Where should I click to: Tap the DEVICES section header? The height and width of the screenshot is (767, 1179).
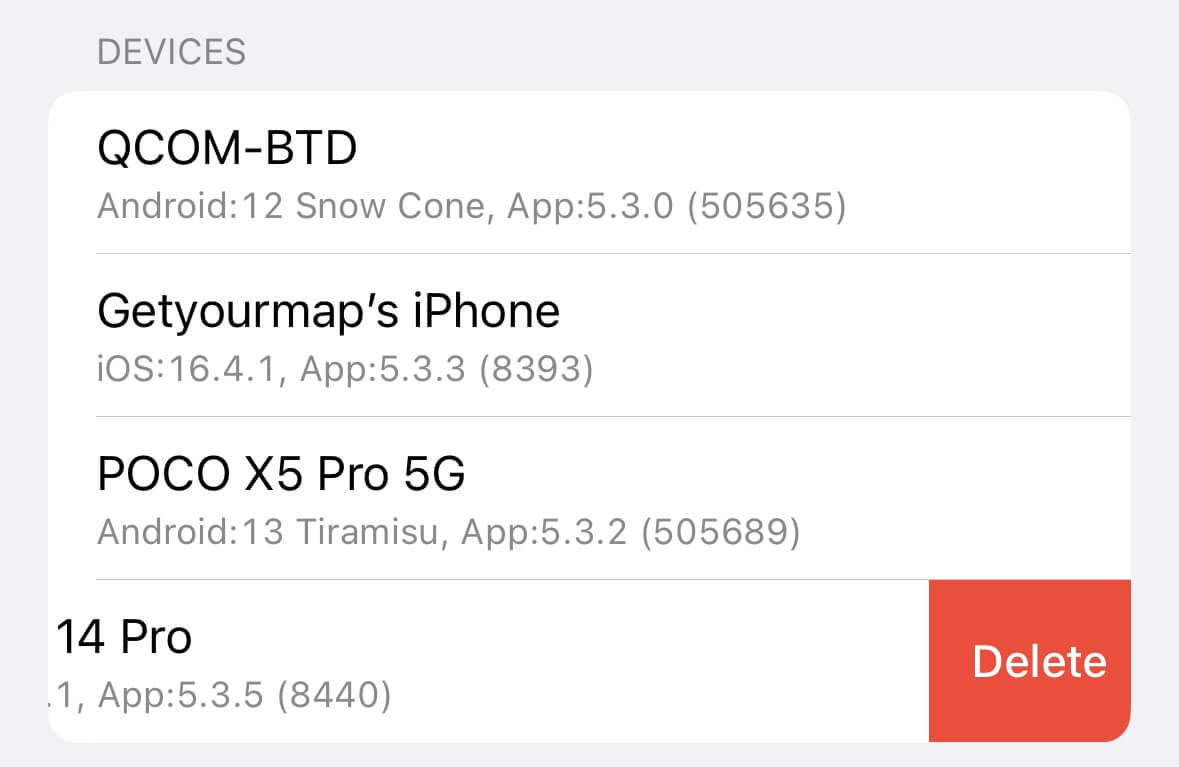point(171,51)
